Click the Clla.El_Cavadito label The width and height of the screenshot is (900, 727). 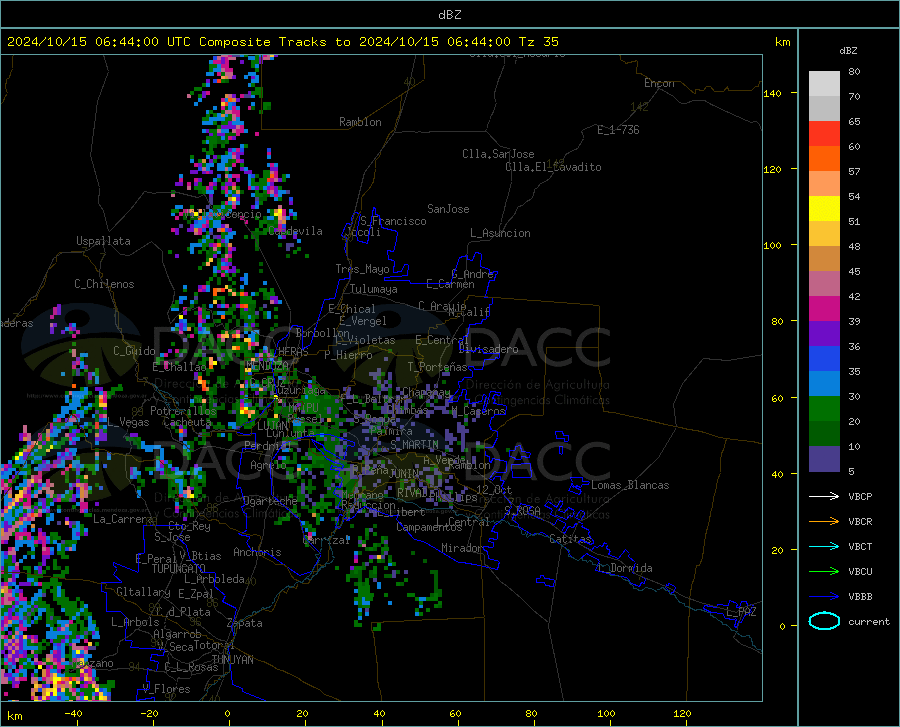(x=553, y=167)
